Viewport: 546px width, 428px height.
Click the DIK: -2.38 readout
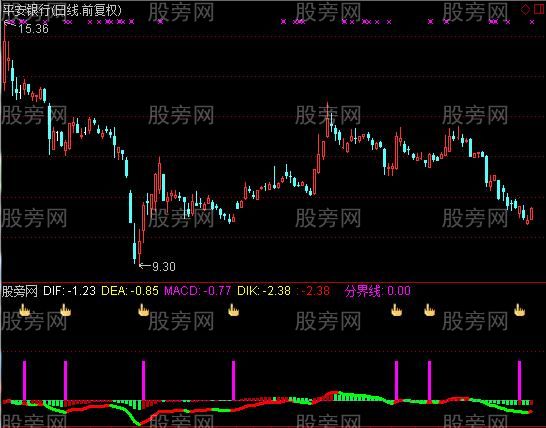pyautogui.click(x=264, y=291)
